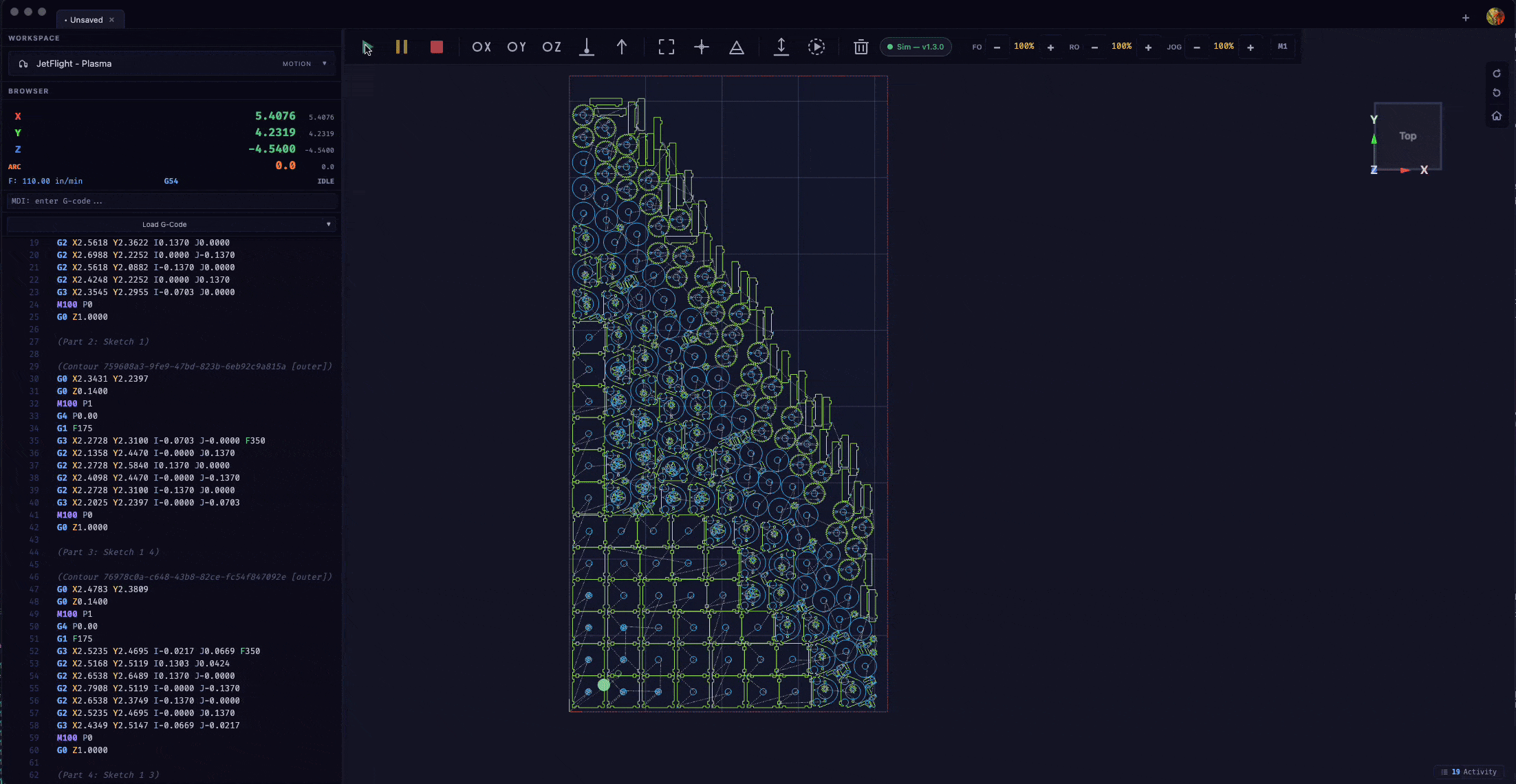Click the M1 optional stop toggle
Image resolution: width=1516 pixels, height=784 pixels.
pyautogui.click(x=1282, y=47)
